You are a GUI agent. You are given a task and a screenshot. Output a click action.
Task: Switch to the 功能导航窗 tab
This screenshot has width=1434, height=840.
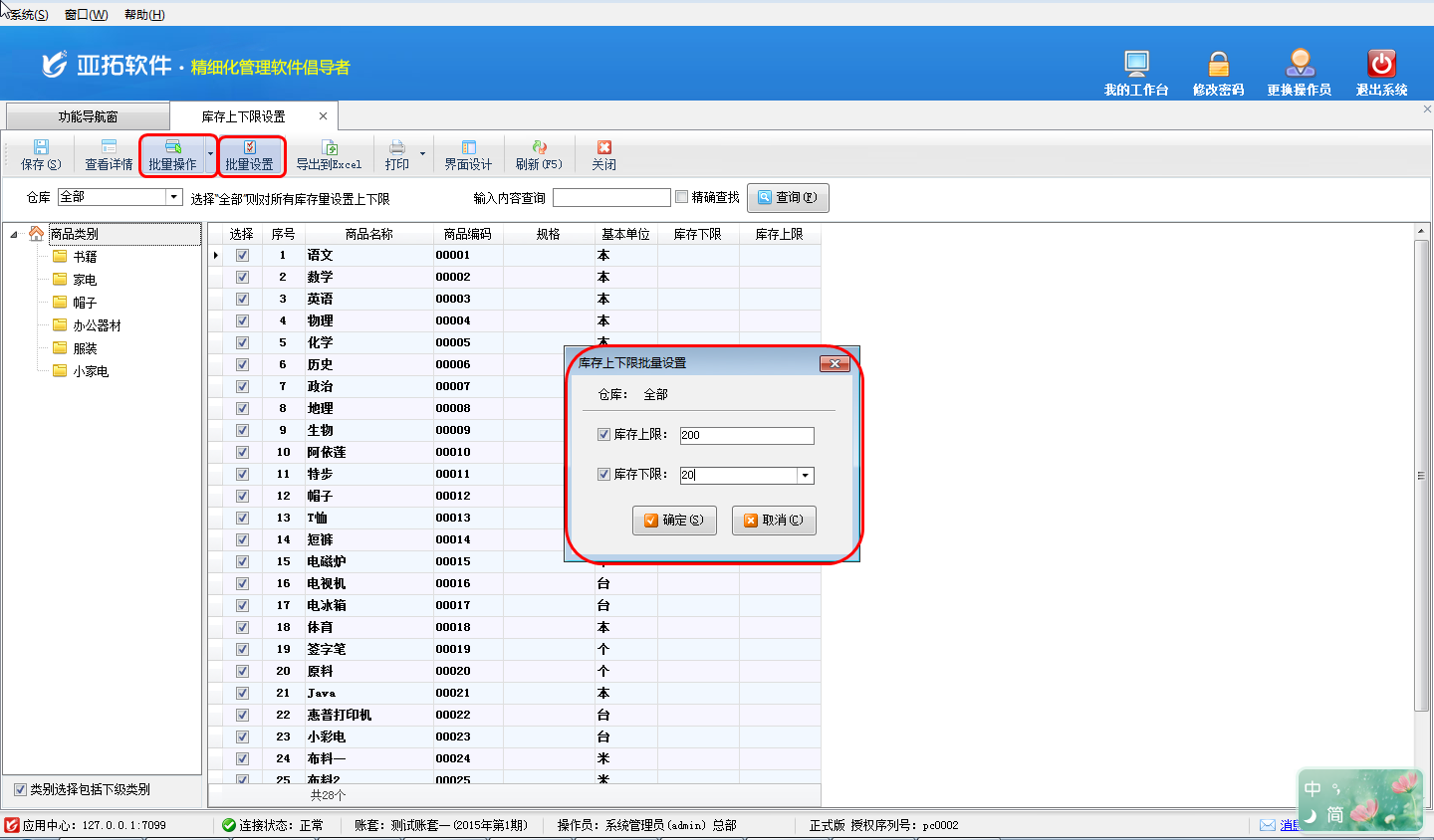(x=88, y=116)
